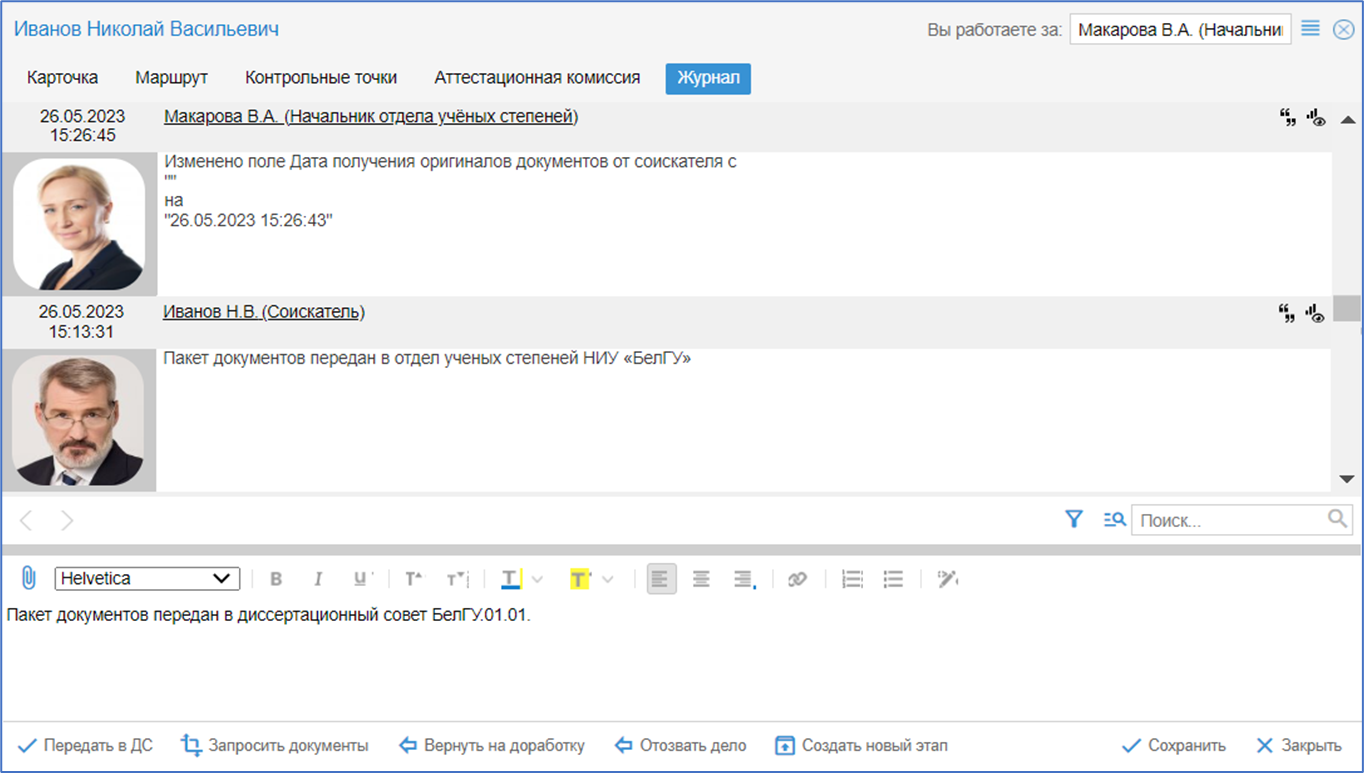This screenshot has height=773, width=1364.
Task: Quote Иванов Н.В. journal entry
Action: click(1288, 313)
